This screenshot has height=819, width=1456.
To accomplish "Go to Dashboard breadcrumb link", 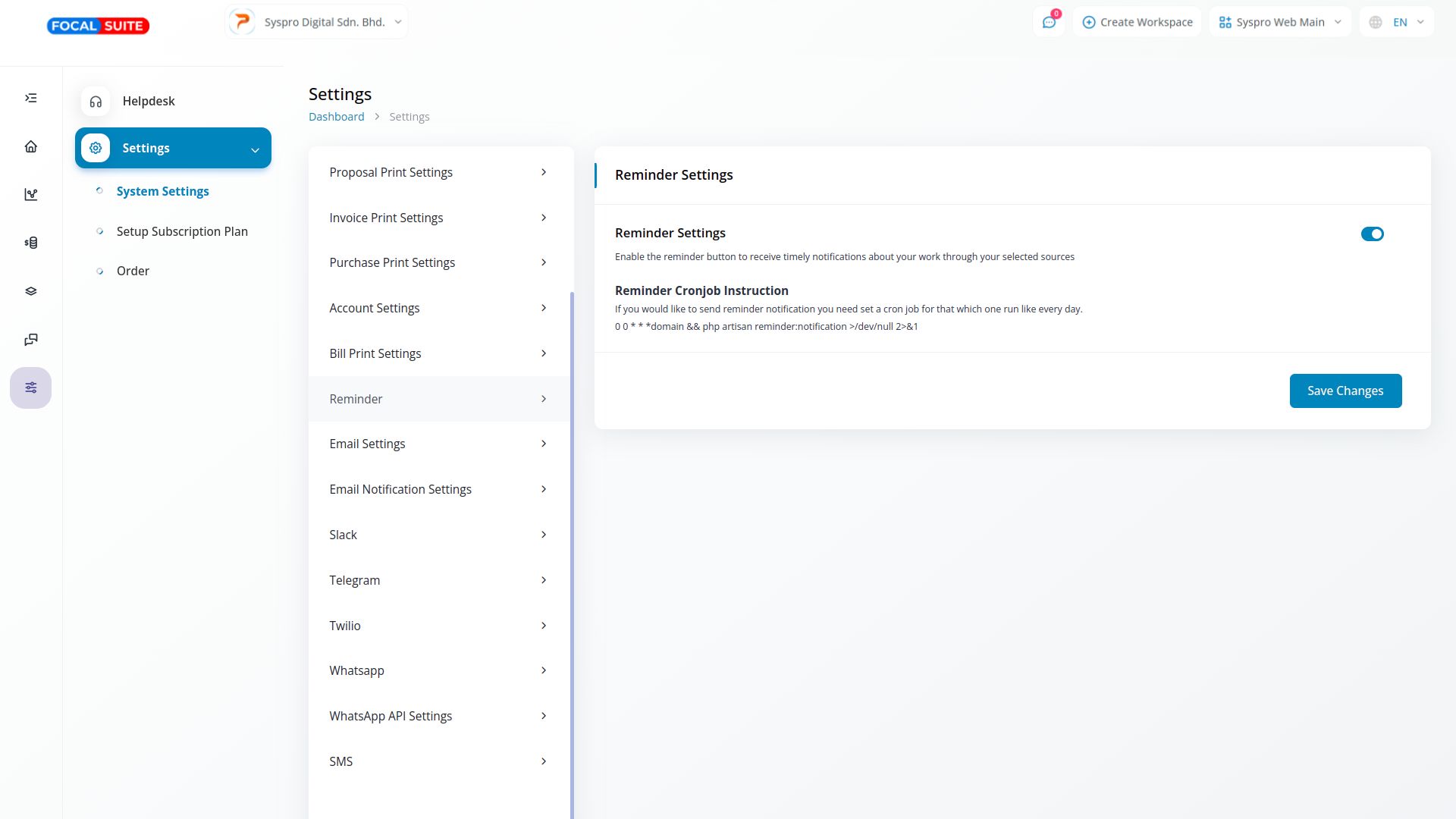I will pos(336,117).
